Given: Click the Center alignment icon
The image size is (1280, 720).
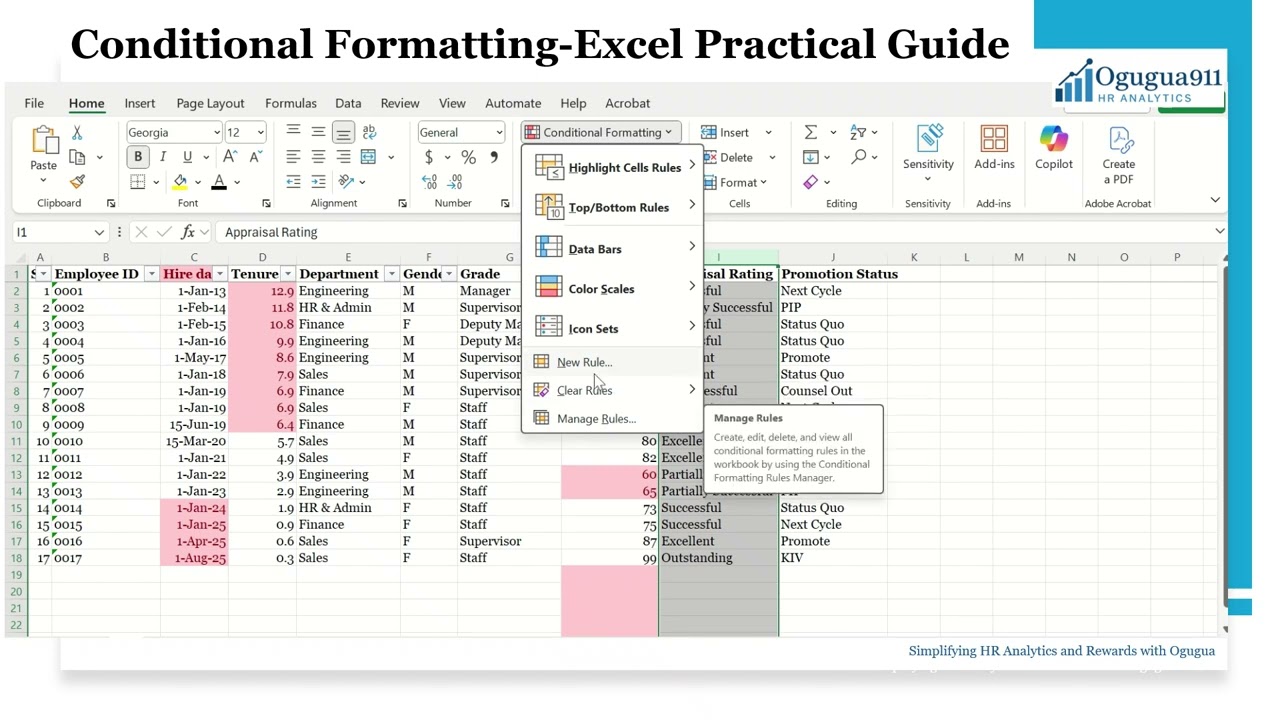Looking at the screenshot, I should (x=318, y=157).
